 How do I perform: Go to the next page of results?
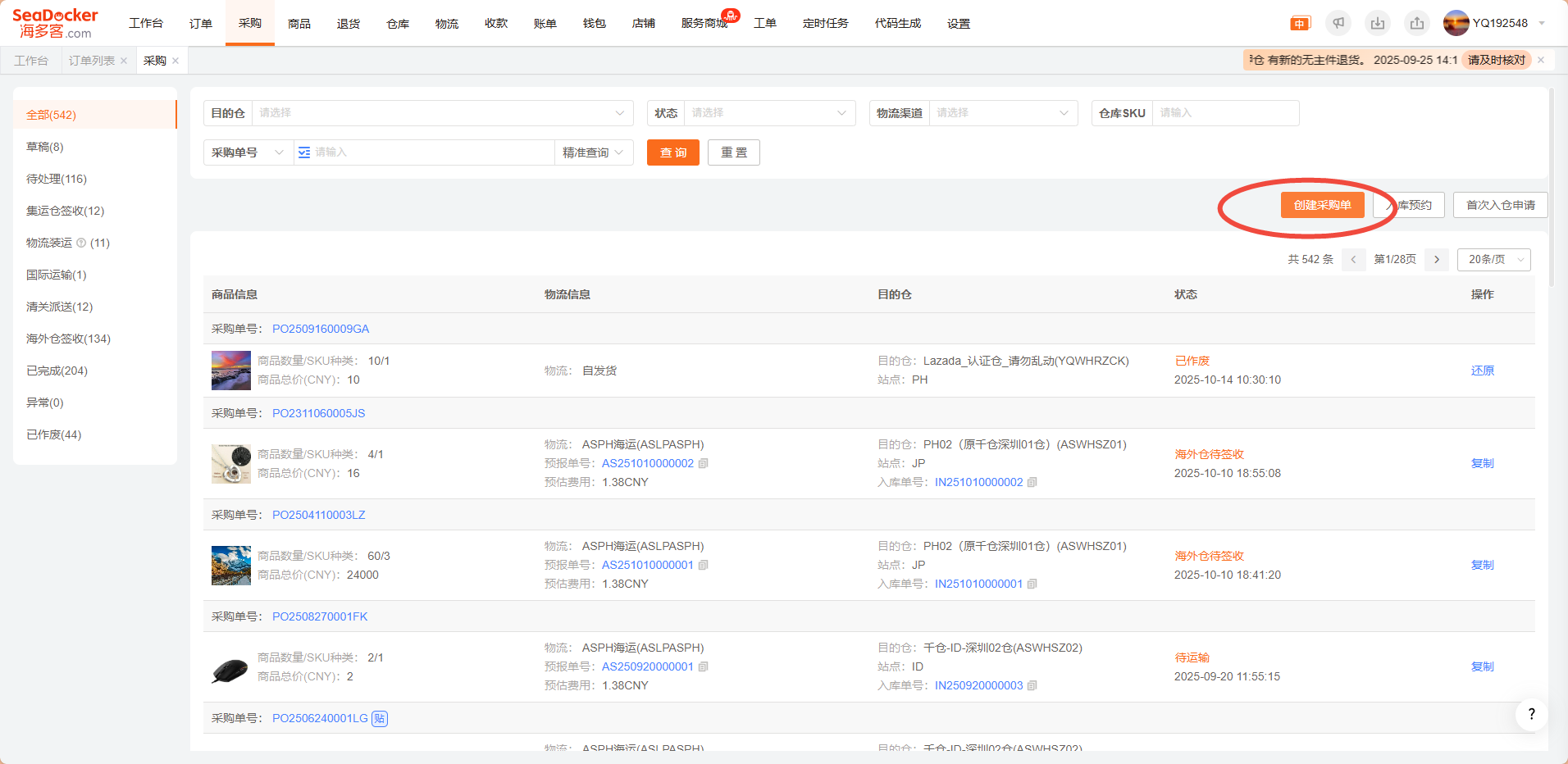pyautogui.click(x=1437, y=260)
